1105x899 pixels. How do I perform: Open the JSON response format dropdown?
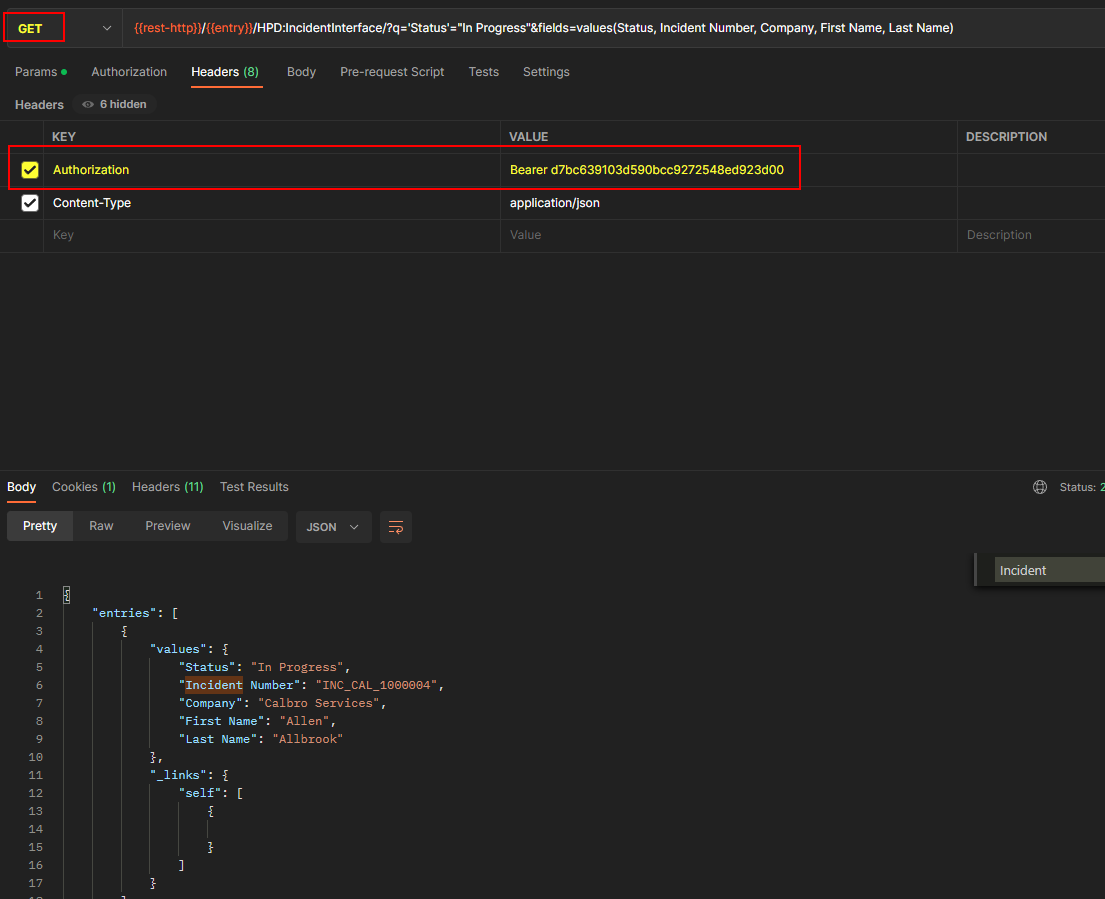pyautogui.click(x=333, y=527)
